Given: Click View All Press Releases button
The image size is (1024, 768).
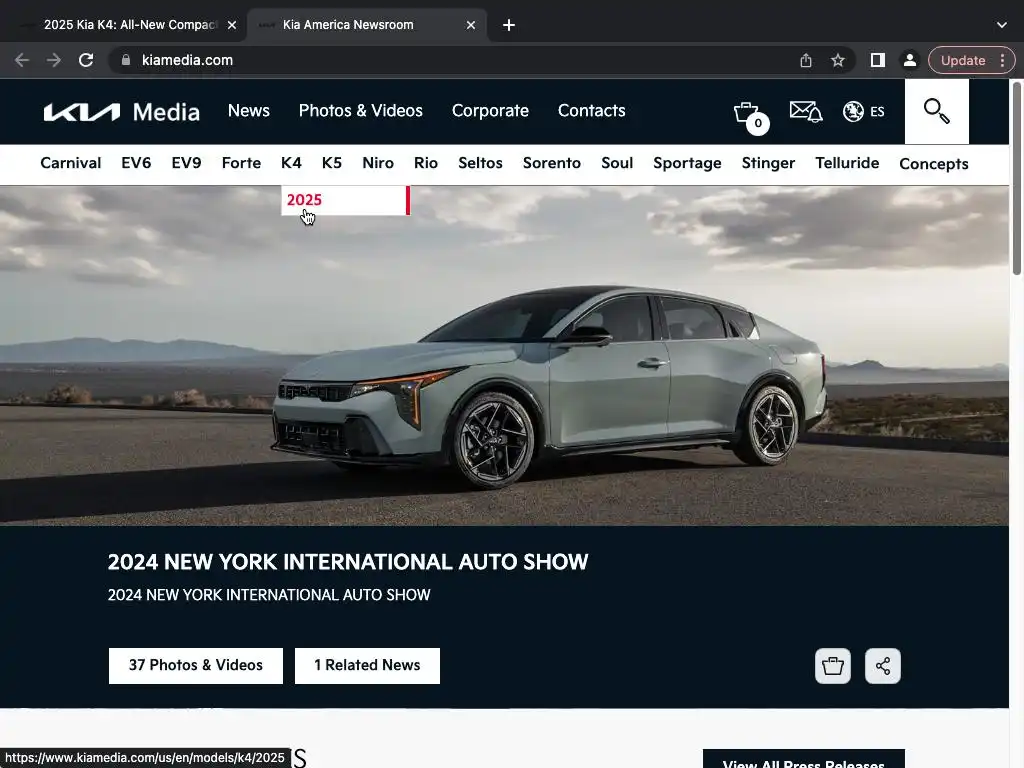Looking at the screenshot, I should [x=803, y=760].
